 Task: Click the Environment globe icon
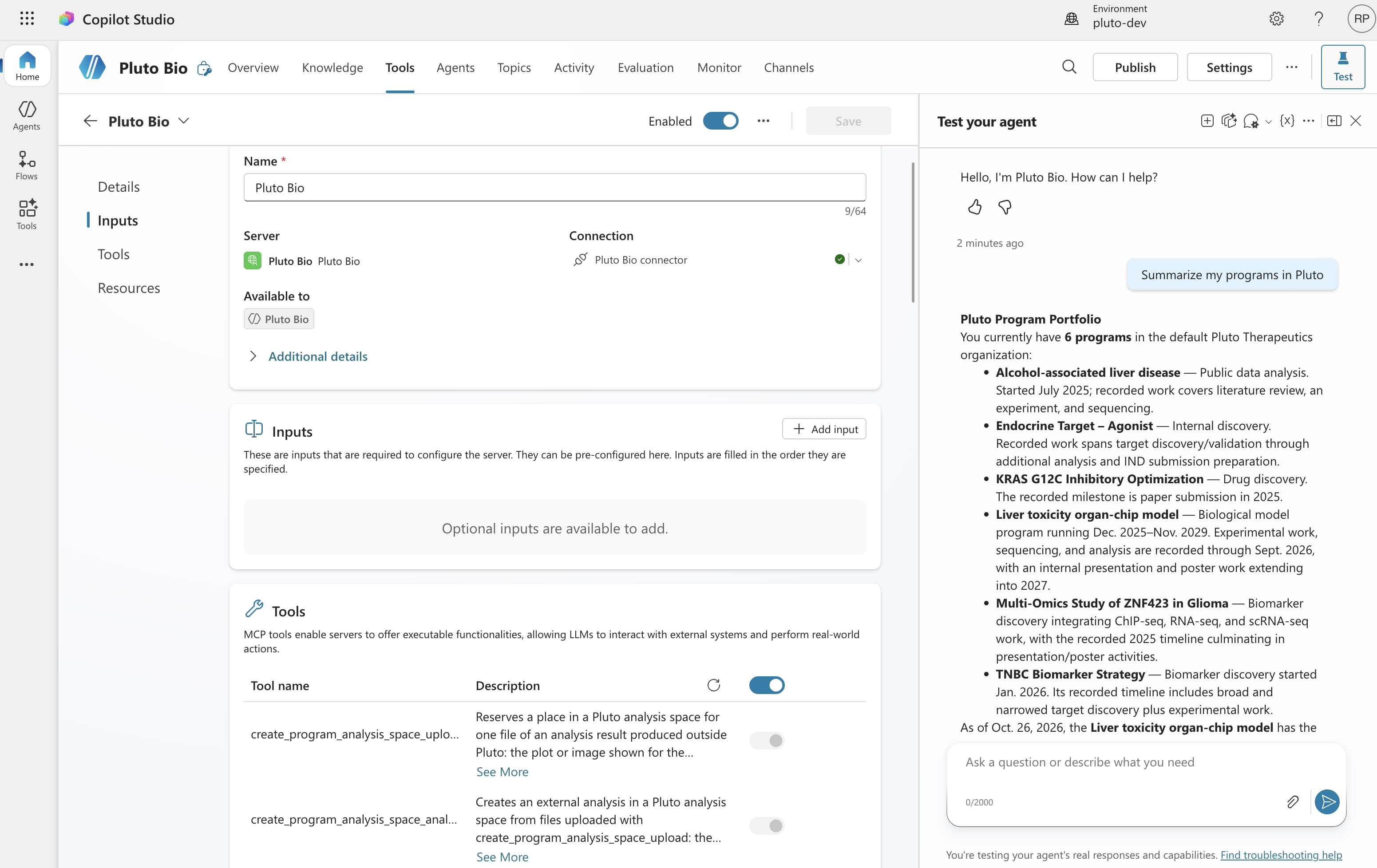point(1072,19)
